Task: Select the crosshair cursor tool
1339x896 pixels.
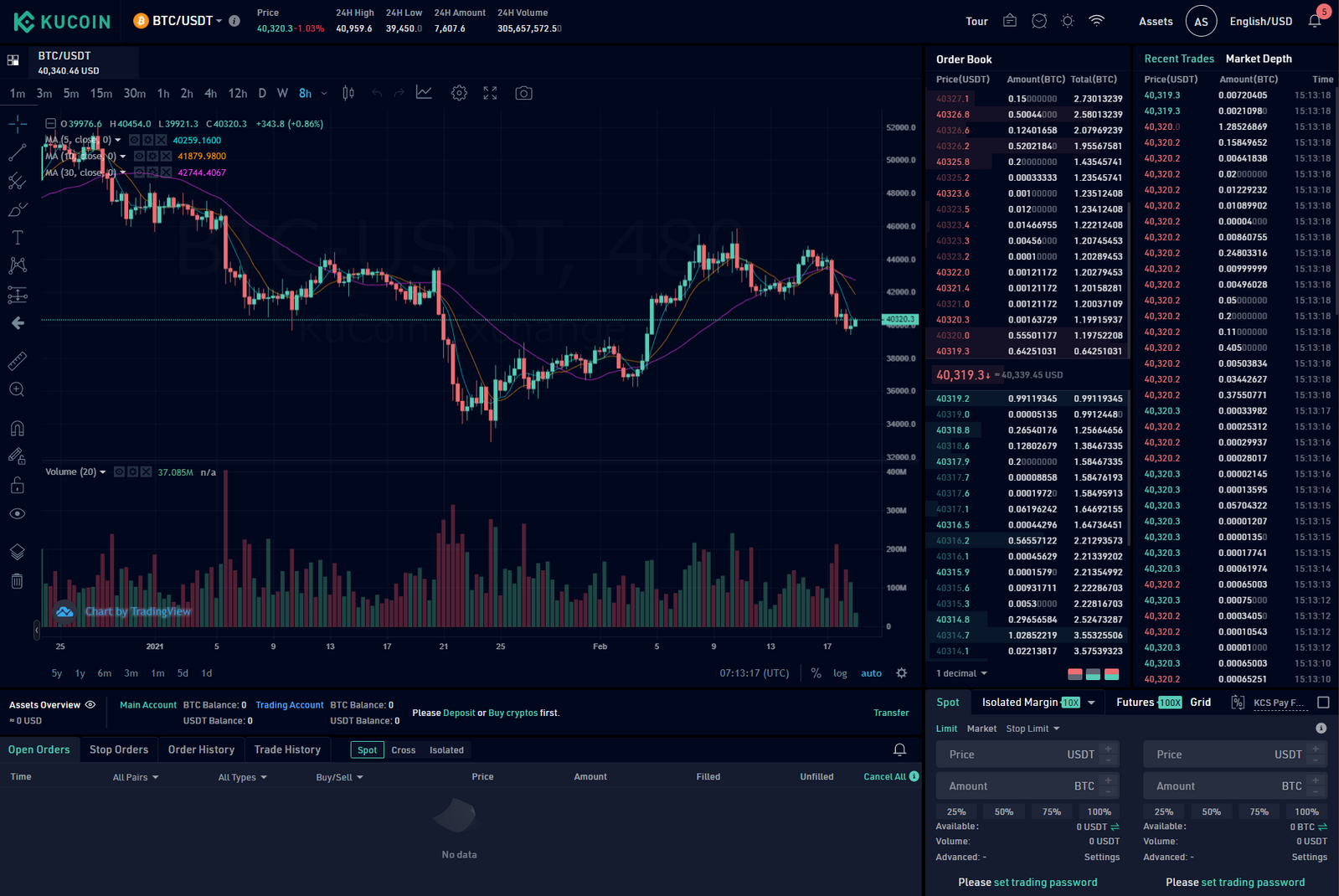Action: 18,125
